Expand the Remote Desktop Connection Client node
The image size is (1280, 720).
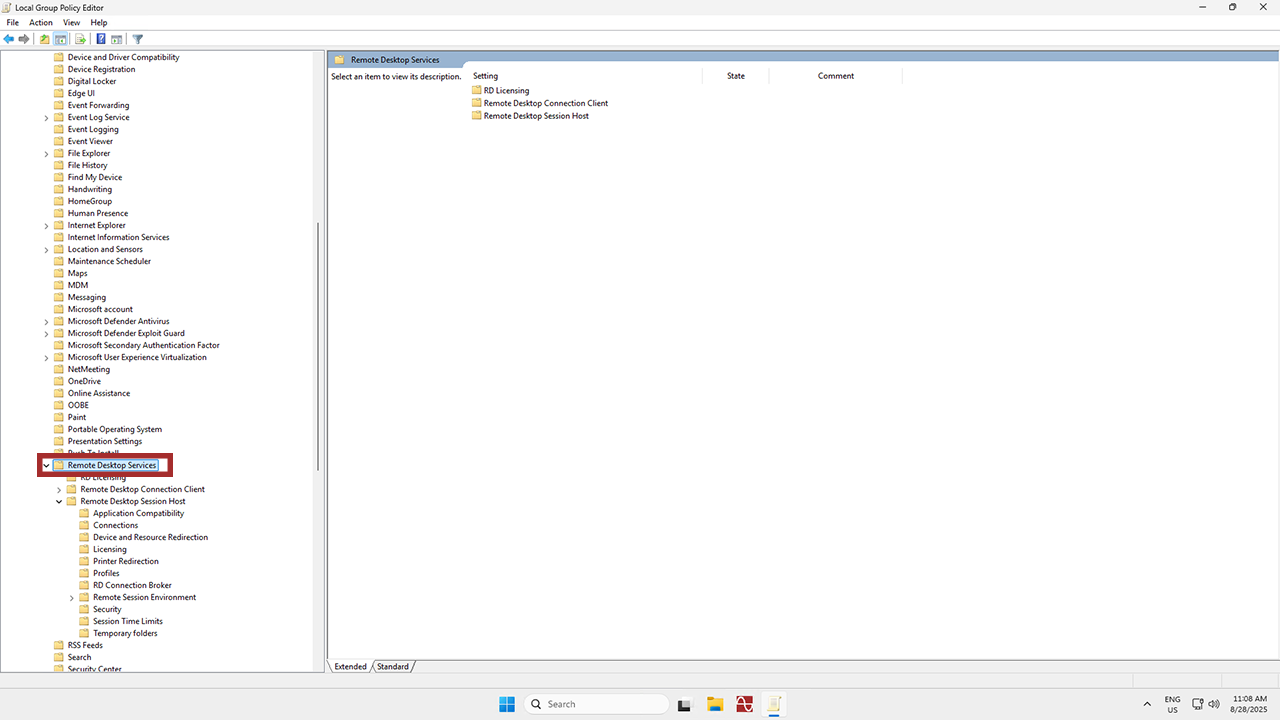coord(59,490)
